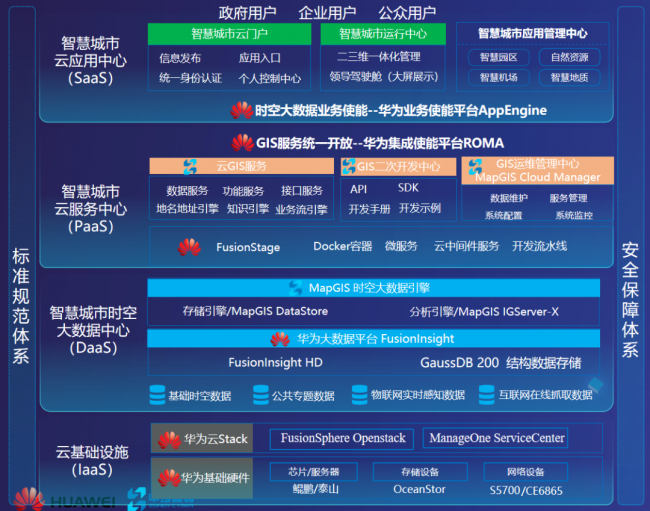This screenshot has width=650, height=511.
Task: Select the database icon beside 基础时空数据
Action: pos(157,395)
